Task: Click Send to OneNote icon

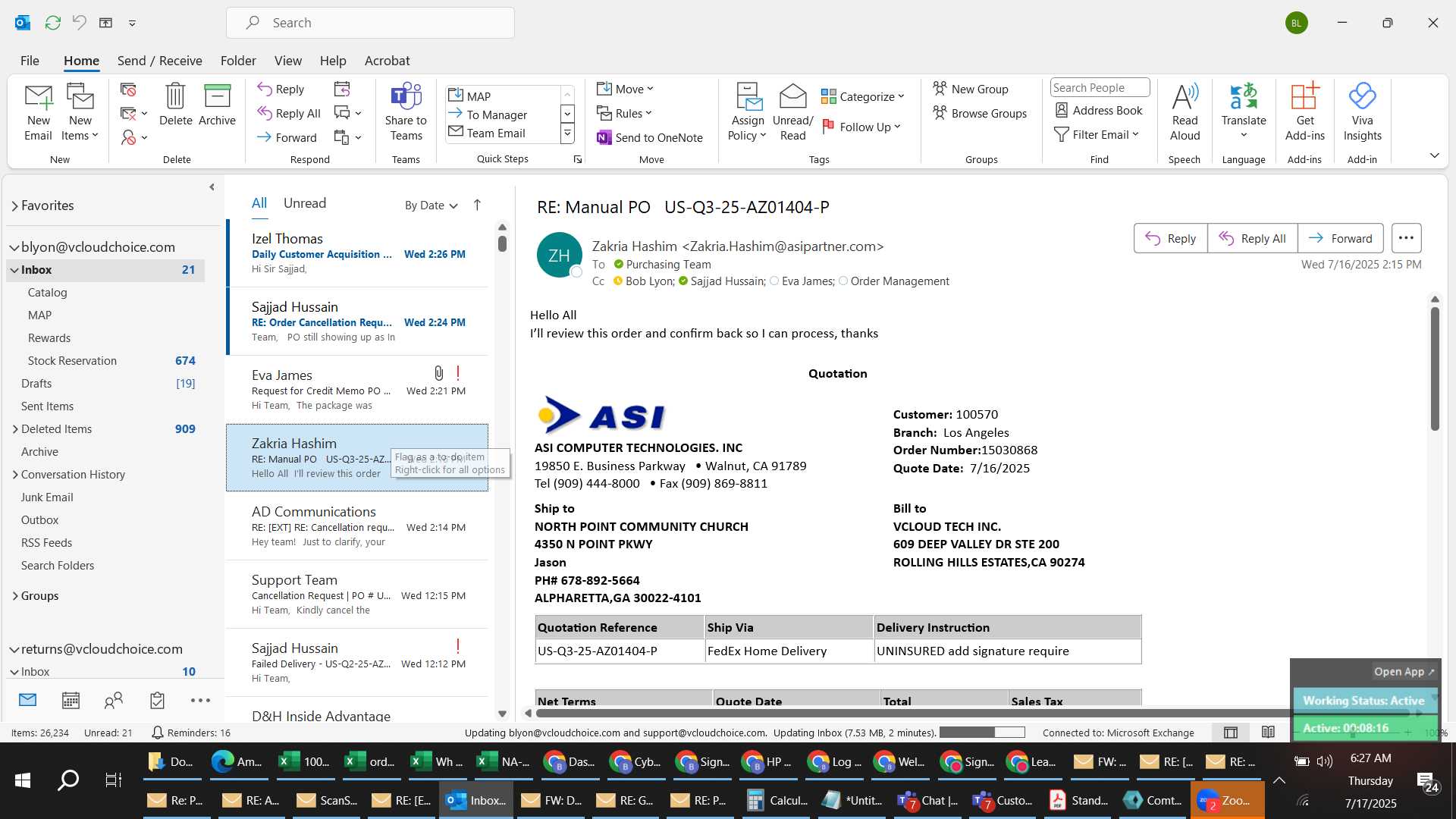Action: 604,137
